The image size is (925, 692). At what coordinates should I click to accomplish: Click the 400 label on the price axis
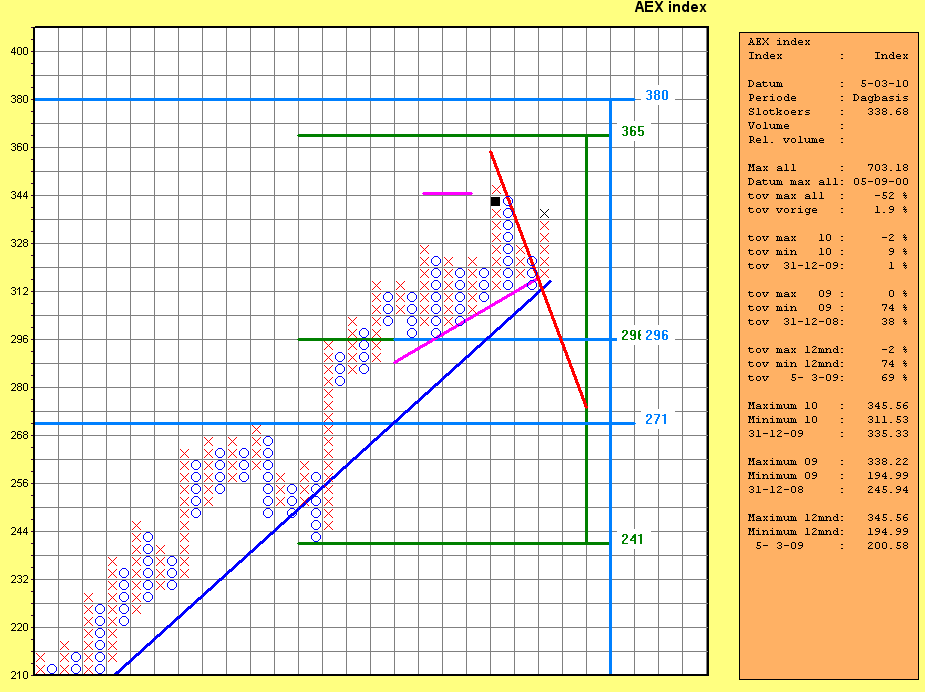coord(20,51)
